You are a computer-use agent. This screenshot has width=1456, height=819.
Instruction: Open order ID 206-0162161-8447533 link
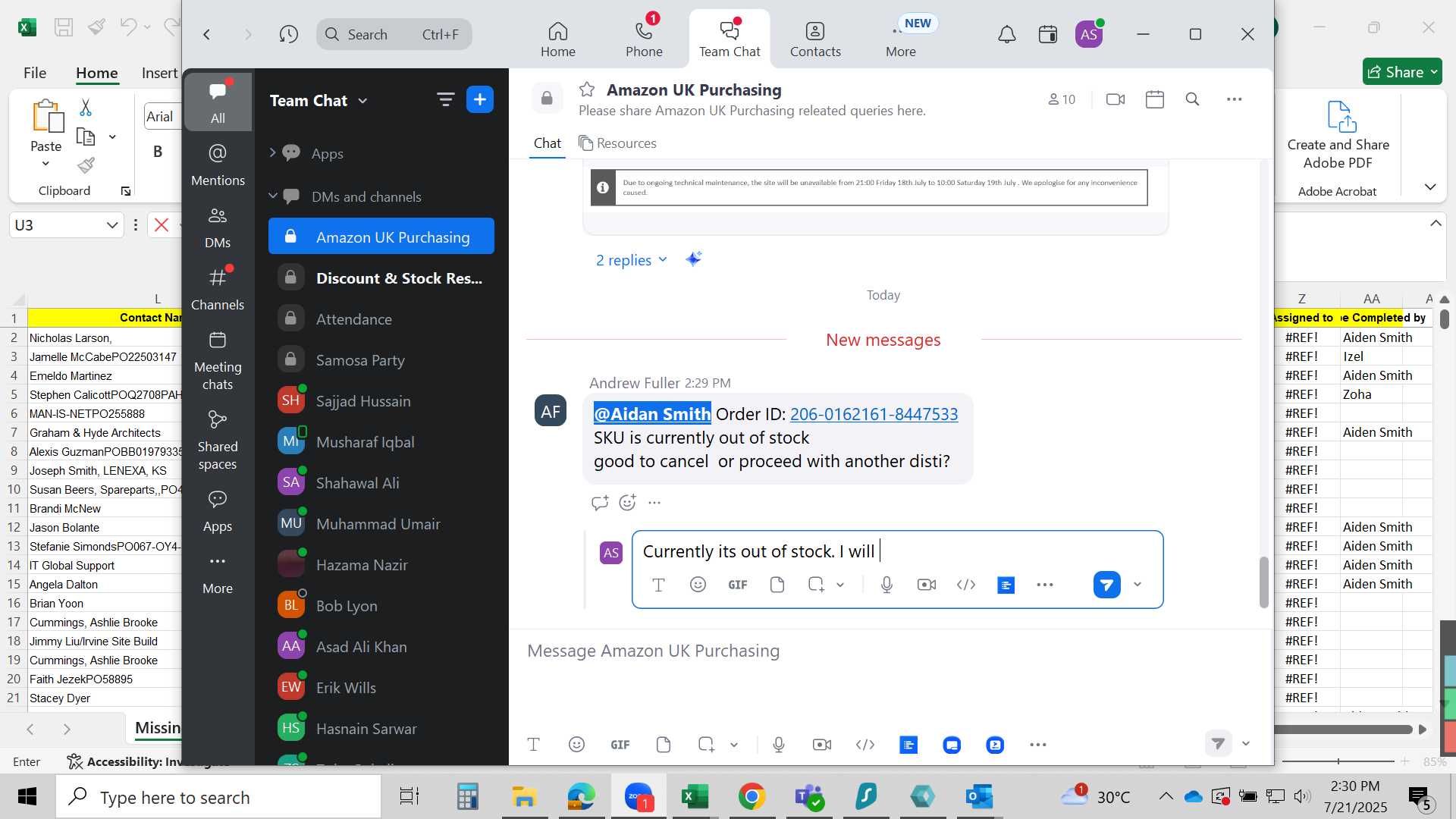874,414
